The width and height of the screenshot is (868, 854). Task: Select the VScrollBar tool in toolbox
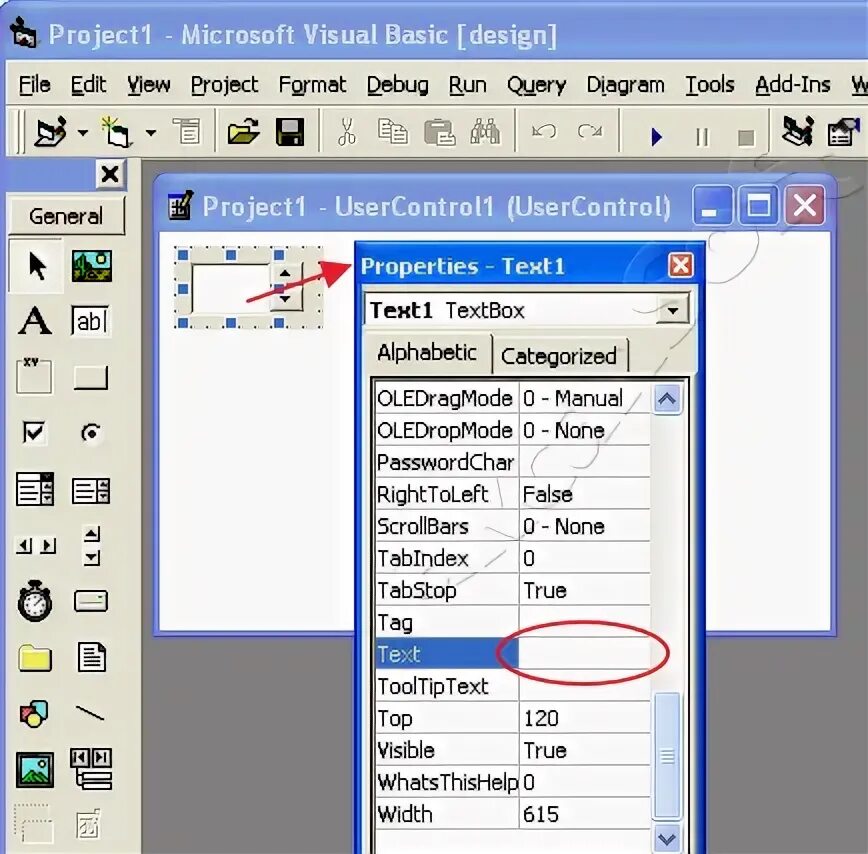(x=92, y=545)
